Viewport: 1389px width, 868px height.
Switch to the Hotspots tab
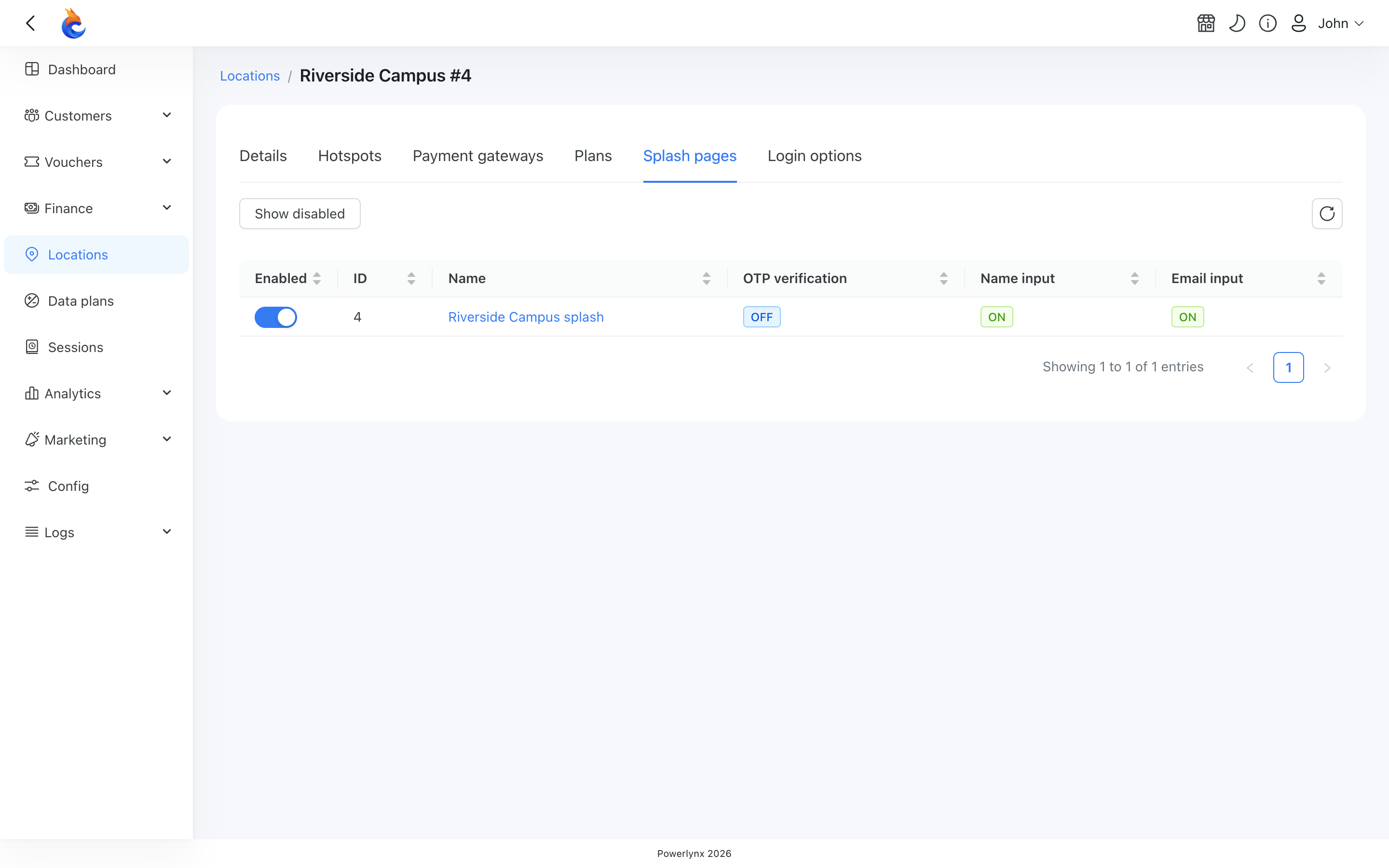tap(350, 156)
